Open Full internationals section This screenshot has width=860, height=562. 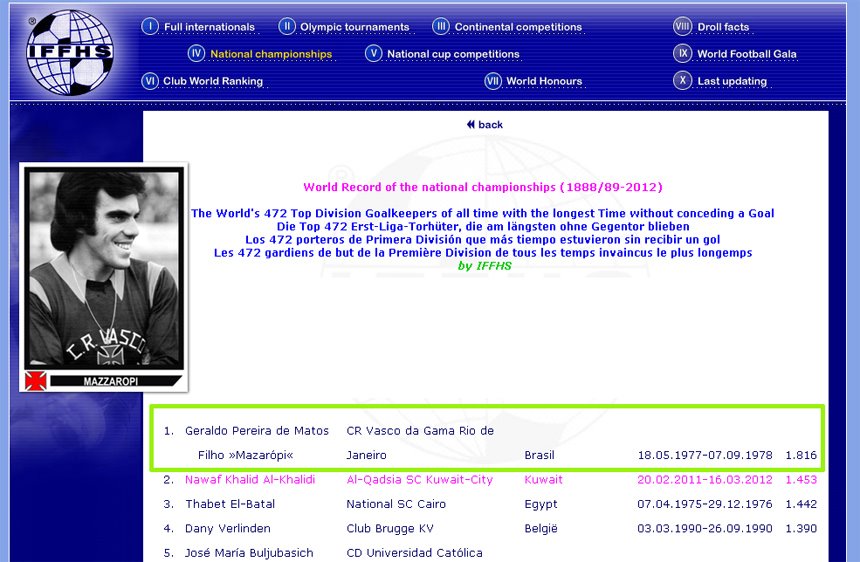[x=210, y=27]
